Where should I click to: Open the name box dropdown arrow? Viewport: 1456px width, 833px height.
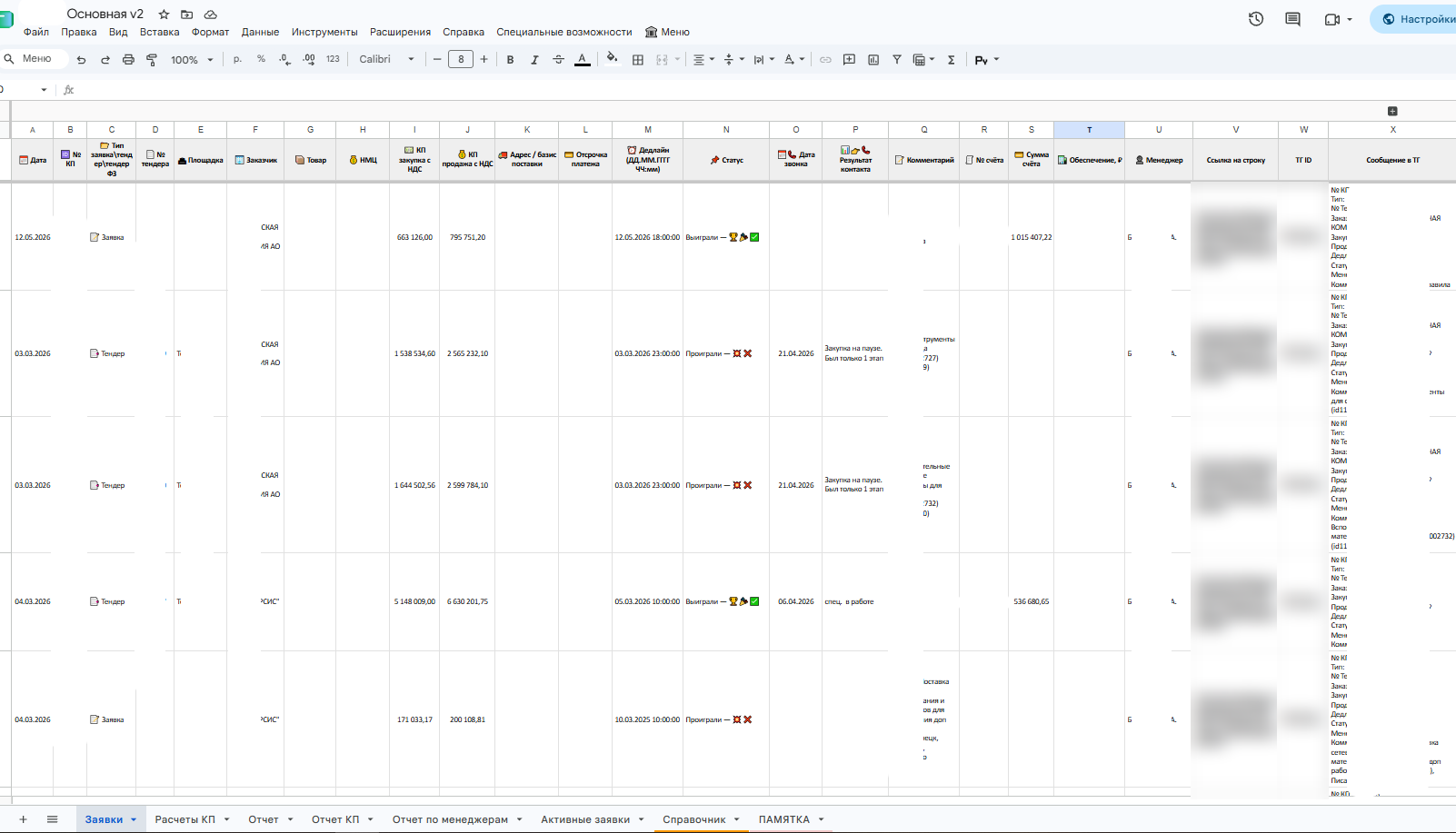pyautogui.click(x=44, y=90)
